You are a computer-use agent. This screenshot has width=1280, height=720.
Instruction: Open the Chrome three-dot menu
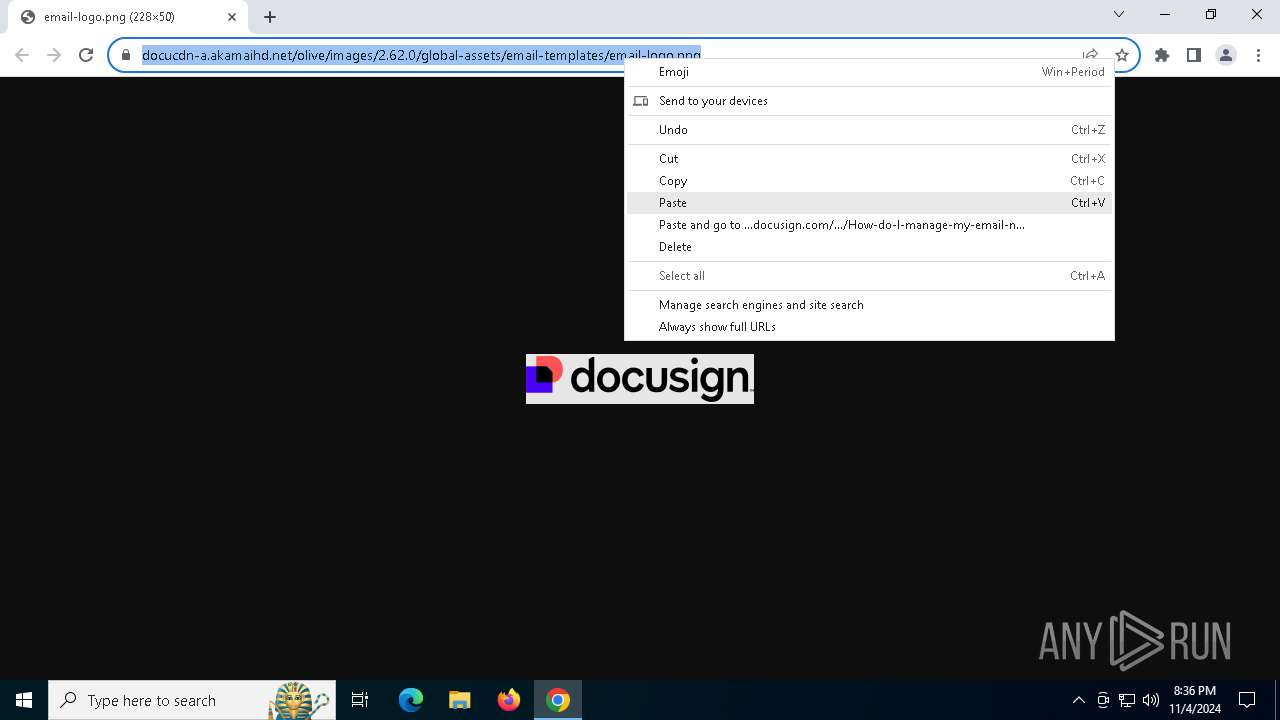(1257, 55)
